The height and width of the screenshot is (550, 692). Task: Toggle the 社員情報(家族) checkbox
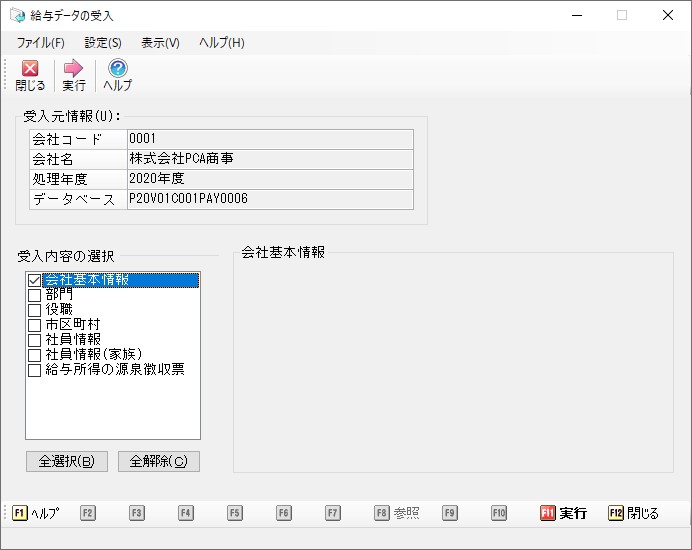35,355
